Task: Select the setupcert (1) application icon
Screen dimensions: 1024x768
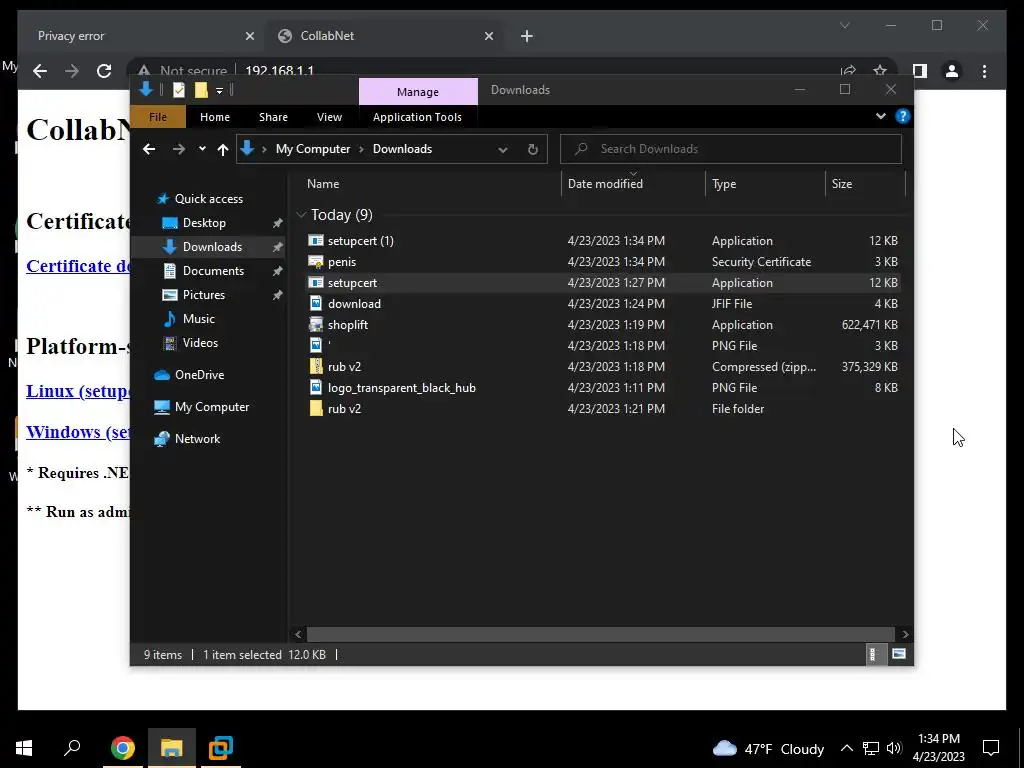Action: [x=316, y=241]
